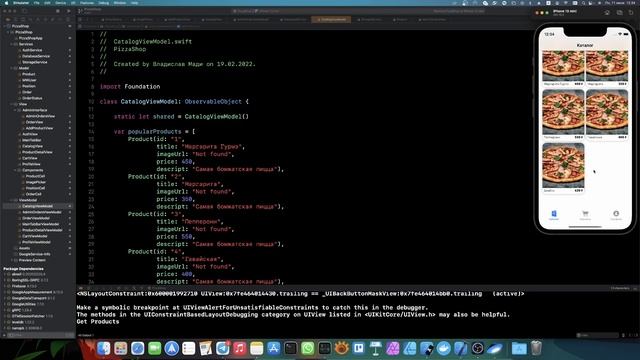Collapse the PizzaShop project root
Screen dimensions: 640x360
pos(5,26)
